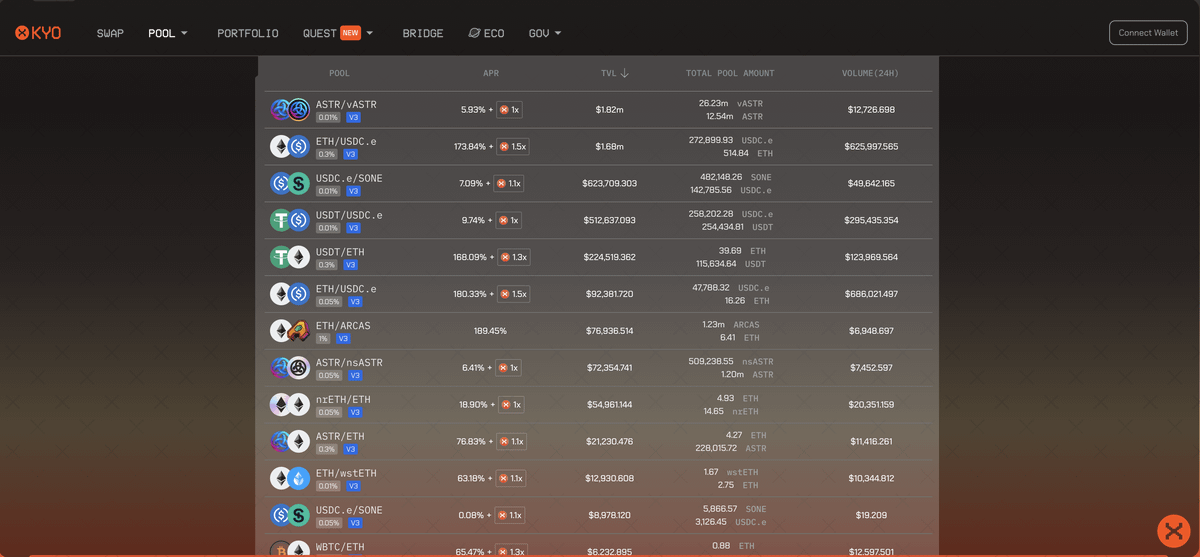The height and width of the screenshot is (557, 1200).
Task: Click the $623,709.303 TVL value
Action: (609, 184)
